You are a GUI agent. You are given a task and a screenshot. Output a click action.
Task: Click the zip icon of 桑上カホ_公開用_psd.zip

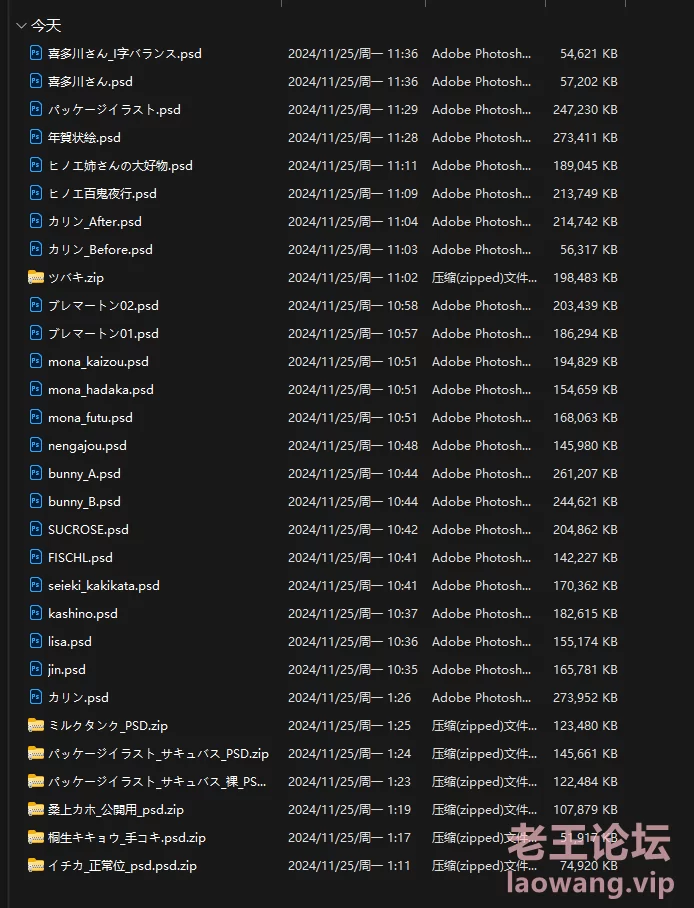coord(36,809)
